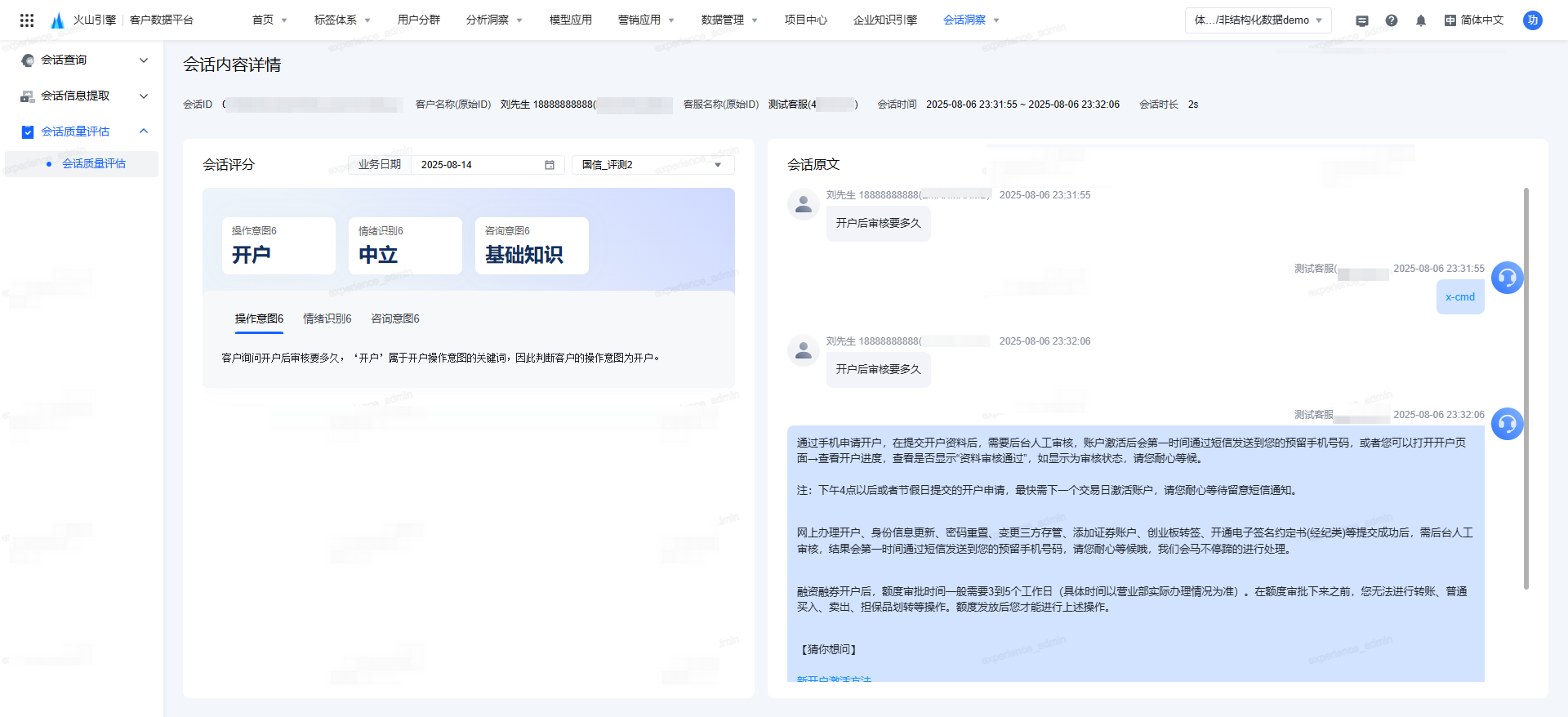Go to 企业知识引擎 in the top menu

click(x=885, y=20)
